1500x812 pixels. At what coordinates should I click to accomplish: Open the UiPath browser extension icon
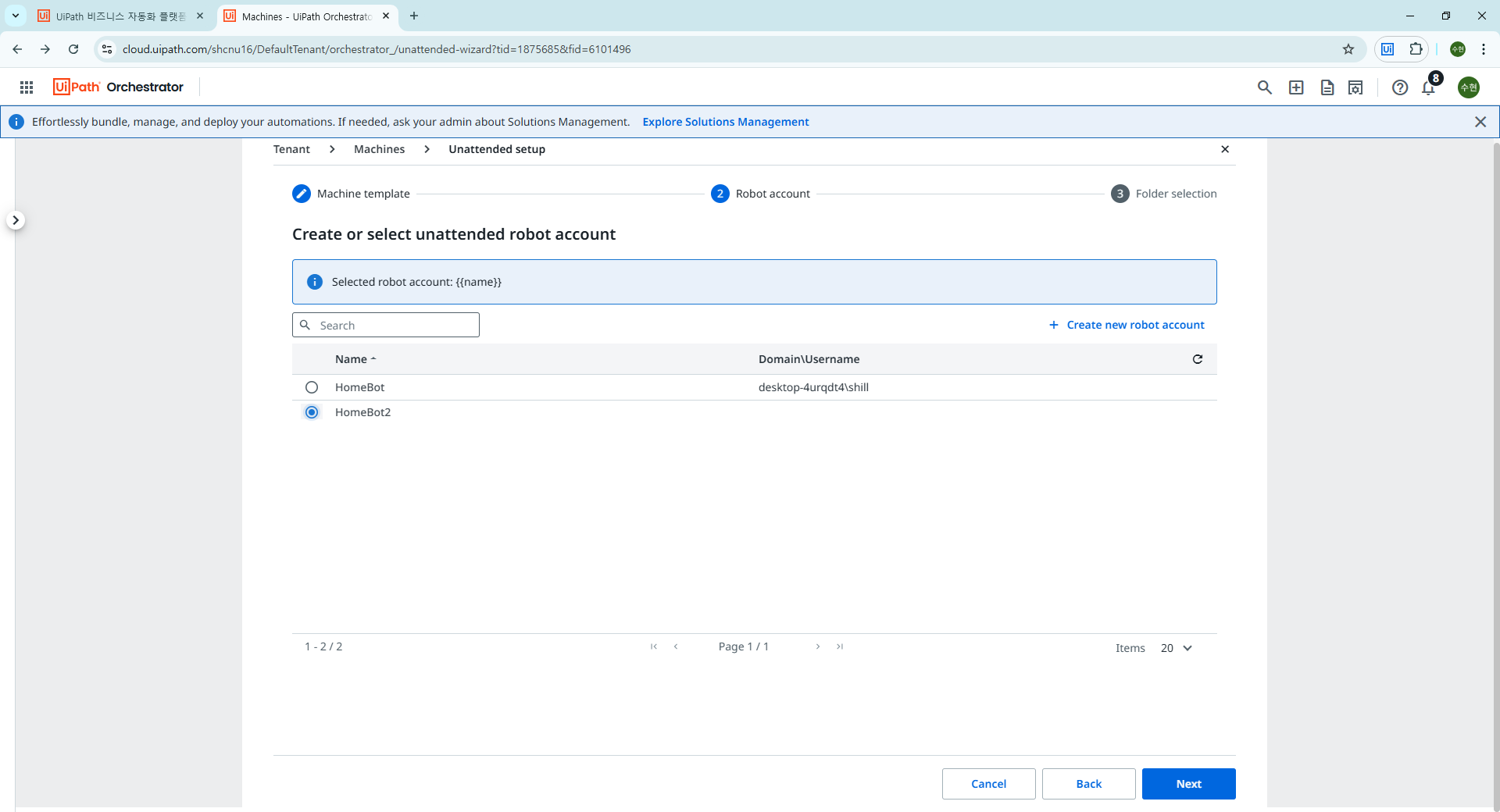(x=1387, y=49)
